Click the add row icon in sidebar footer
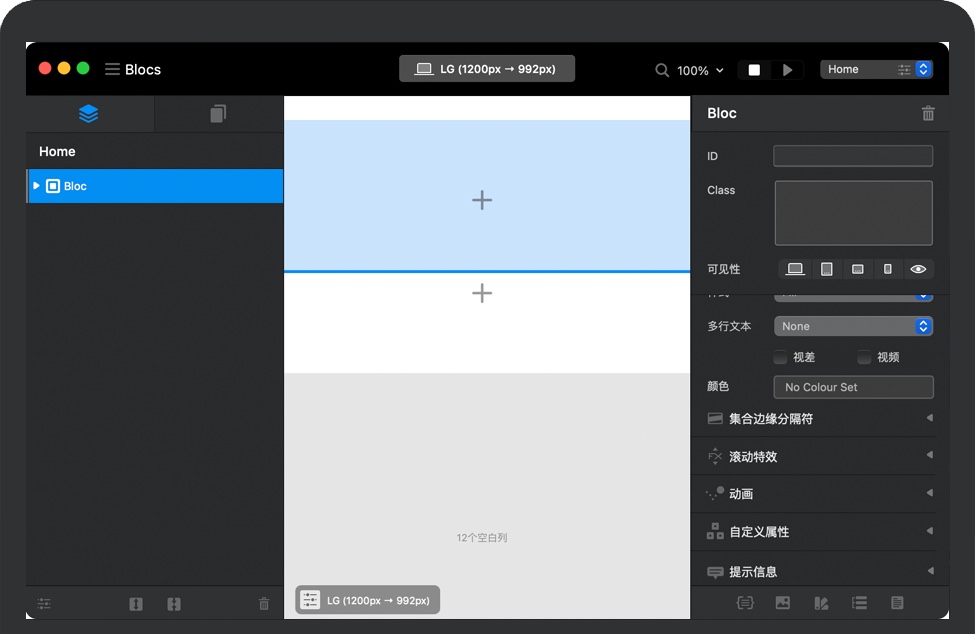 pyautogui.click(x=136, y=604)
